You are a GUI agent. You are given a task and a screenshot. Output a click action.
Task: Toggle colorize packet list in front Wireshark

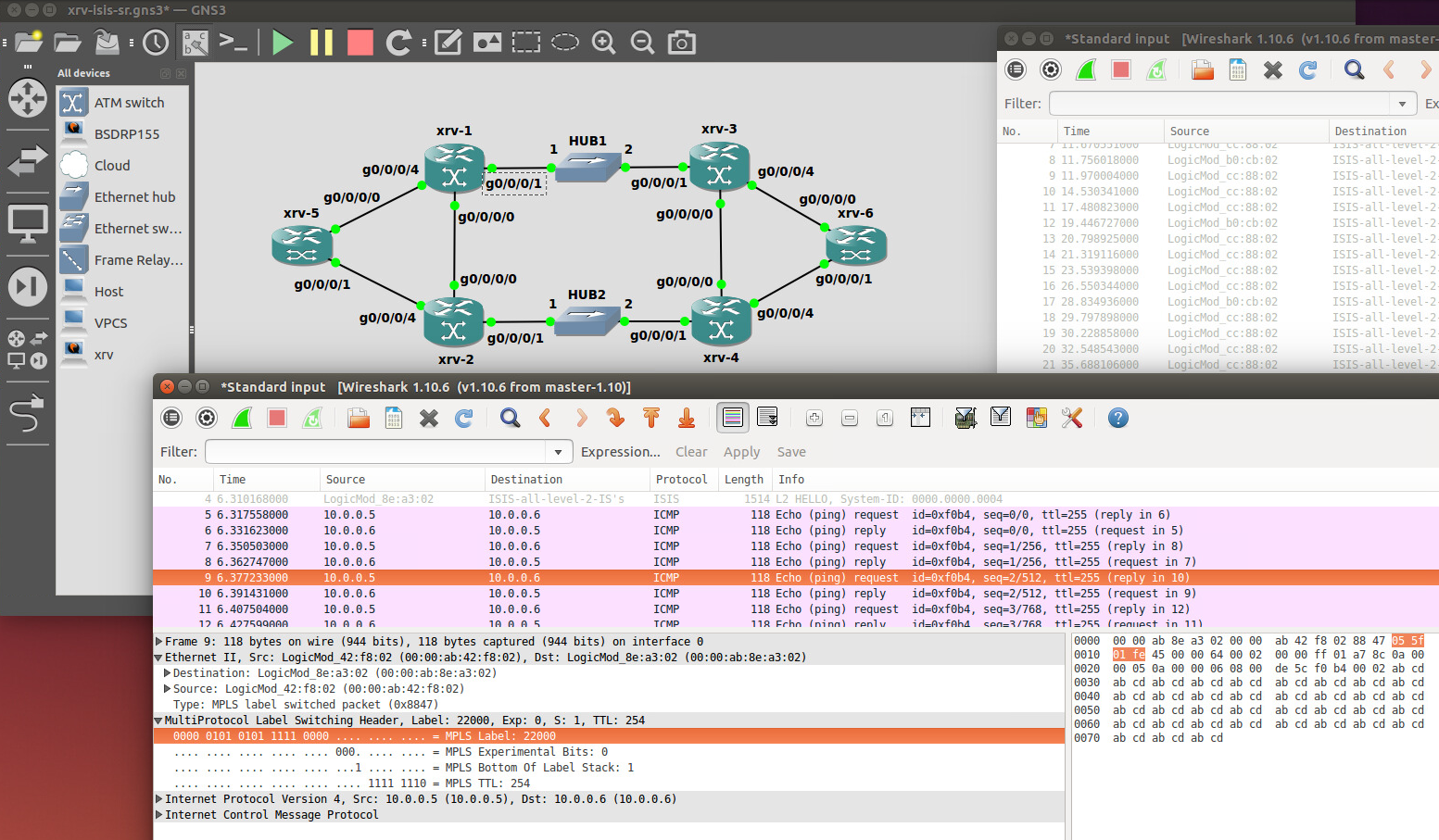[x=733, y=419]
